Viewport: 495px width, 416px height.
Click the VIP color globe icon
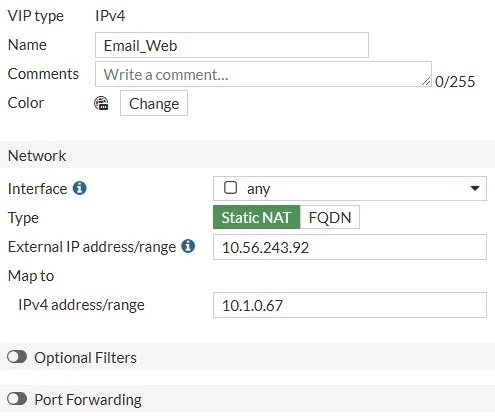[101, 103]
